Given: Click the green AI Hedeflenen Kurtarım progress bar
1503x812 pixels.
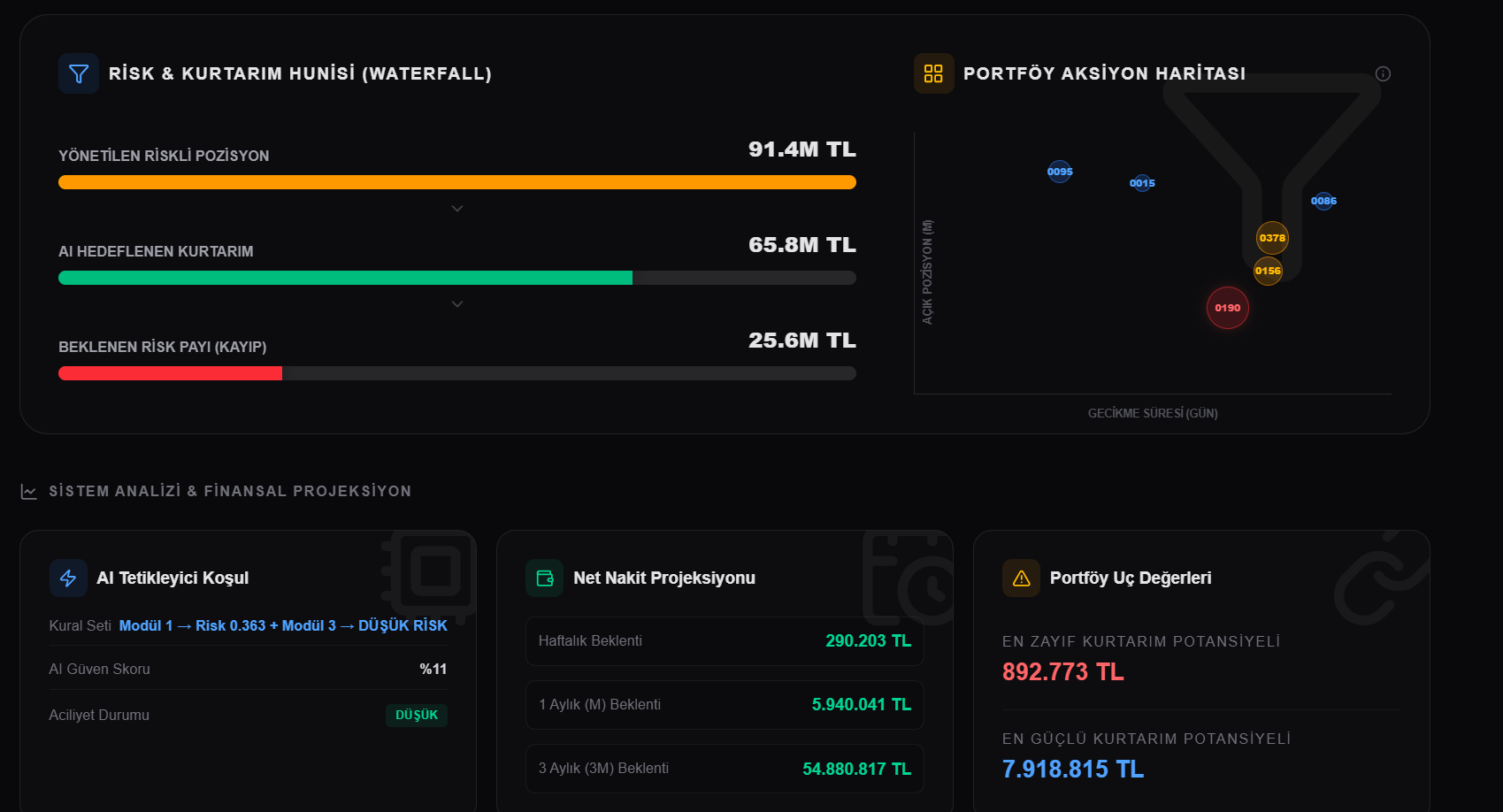Looking at the screenshot, I should 345,278.
